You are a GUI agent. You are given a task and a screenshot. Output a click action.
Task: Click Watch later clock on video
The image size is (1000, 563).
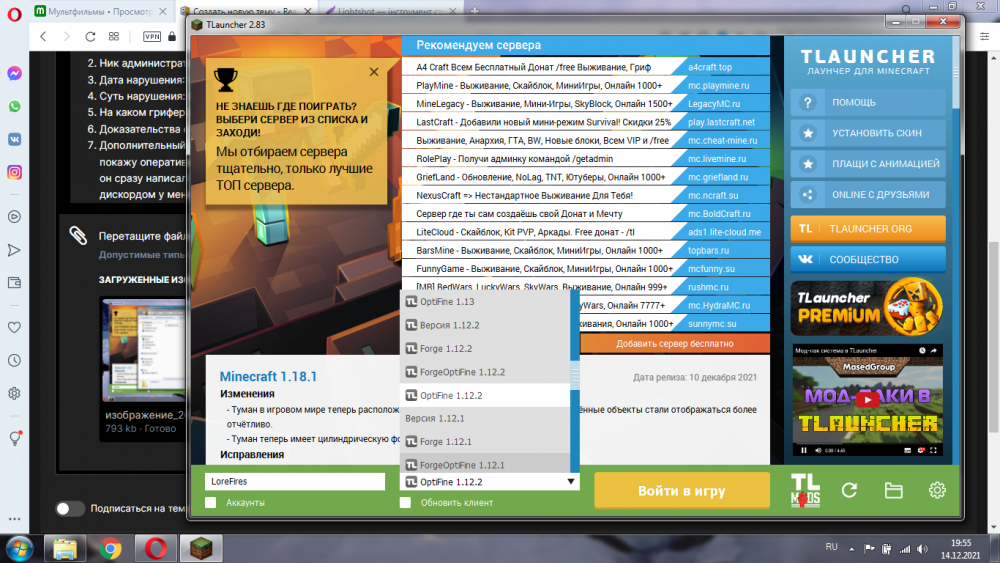[x=922, y=351]
